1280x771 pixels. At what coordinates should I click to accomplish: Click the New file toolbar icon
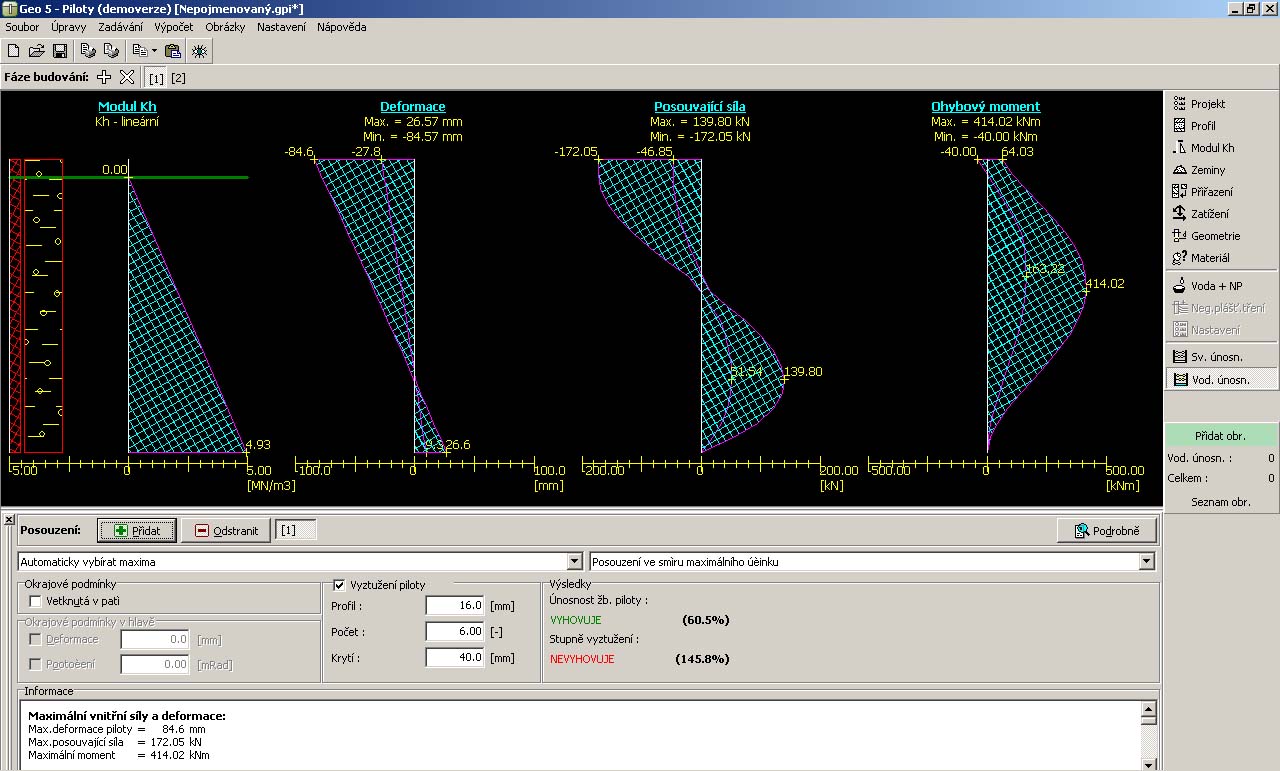tap(13, 51)
